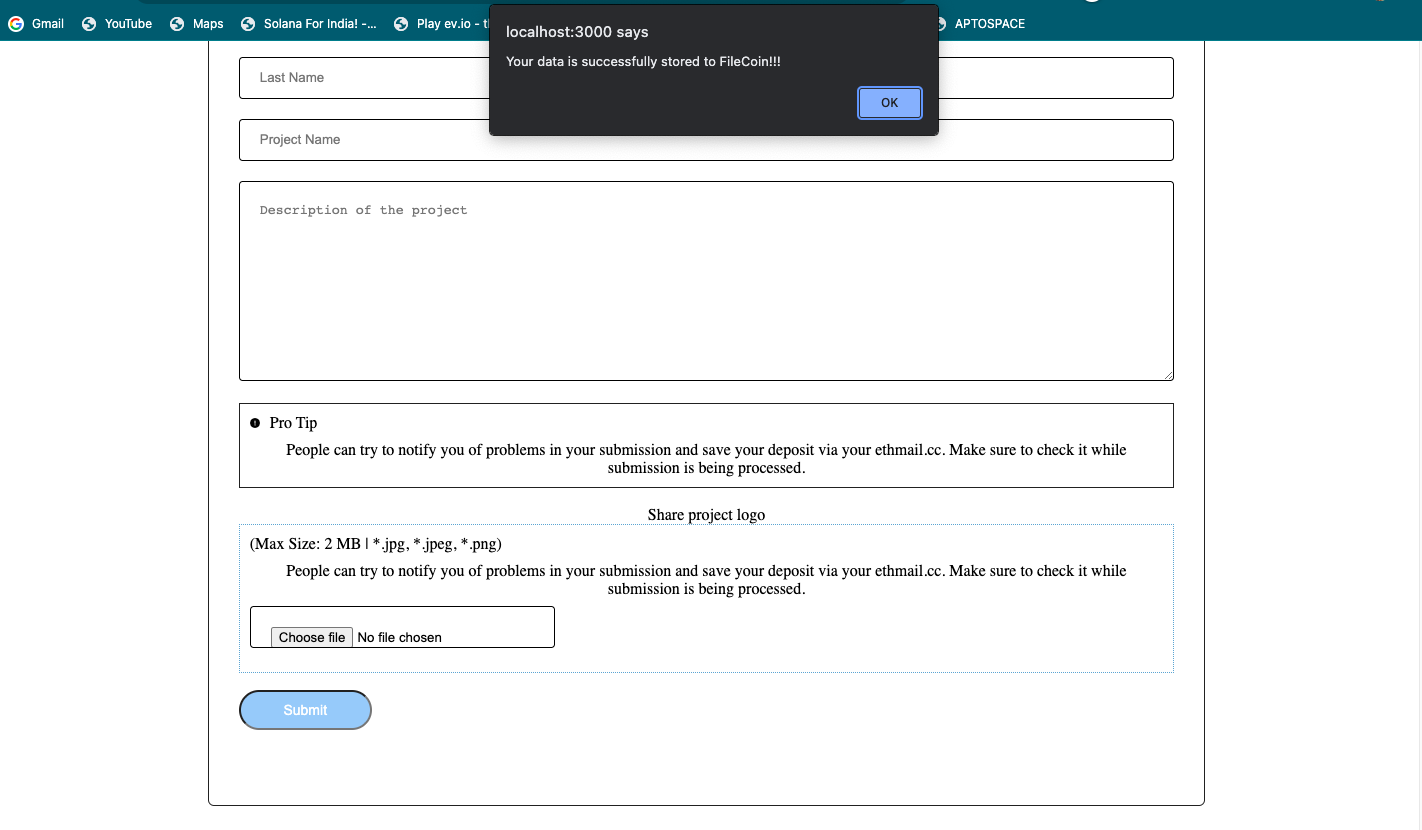Open the YouTube bookmark
This screenshot has width=1422, height=830.
click(117, 24)
